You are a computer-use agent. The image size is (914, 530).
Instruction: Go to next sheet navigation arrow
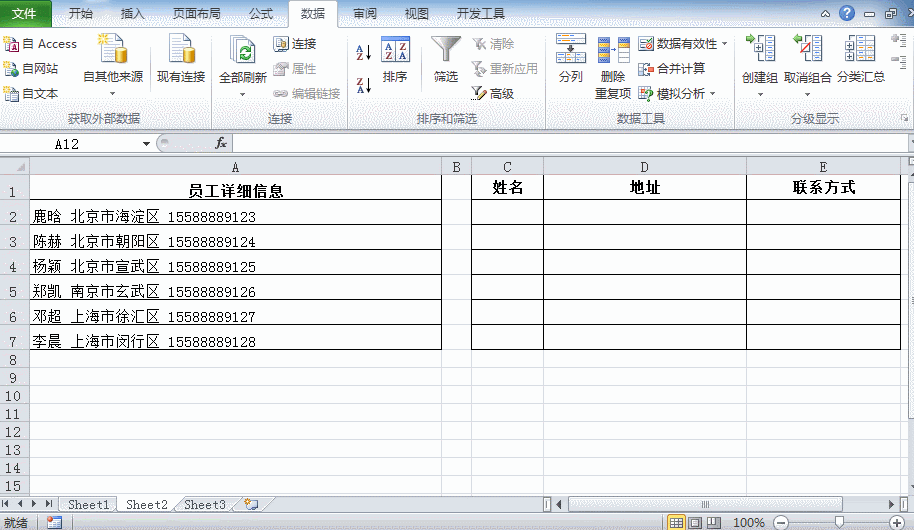pos(34,504)
